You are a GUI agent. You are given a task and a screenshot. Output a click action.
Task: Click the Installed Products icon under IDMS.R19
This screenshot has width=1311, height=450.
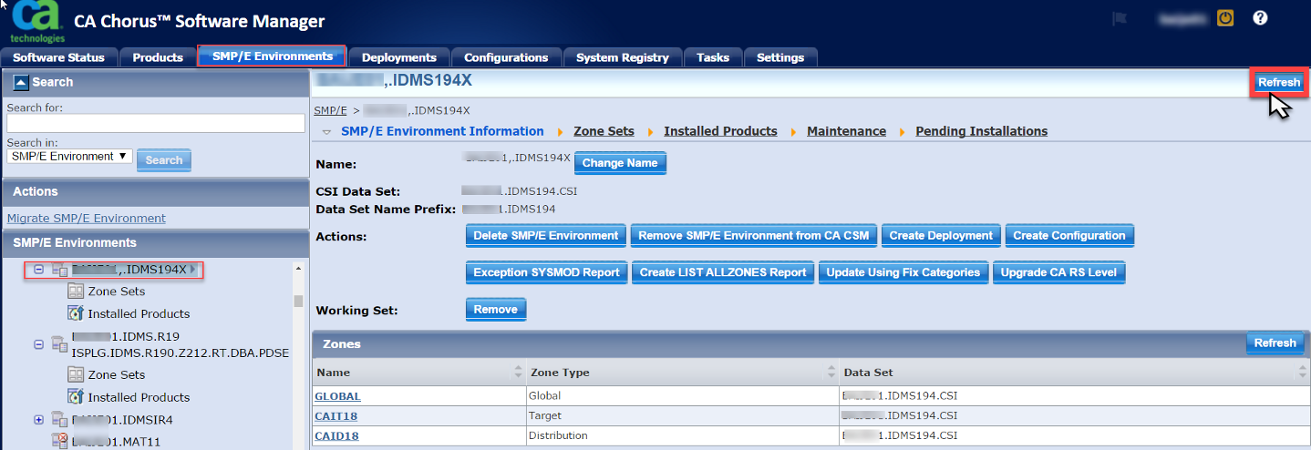[75, 397]
